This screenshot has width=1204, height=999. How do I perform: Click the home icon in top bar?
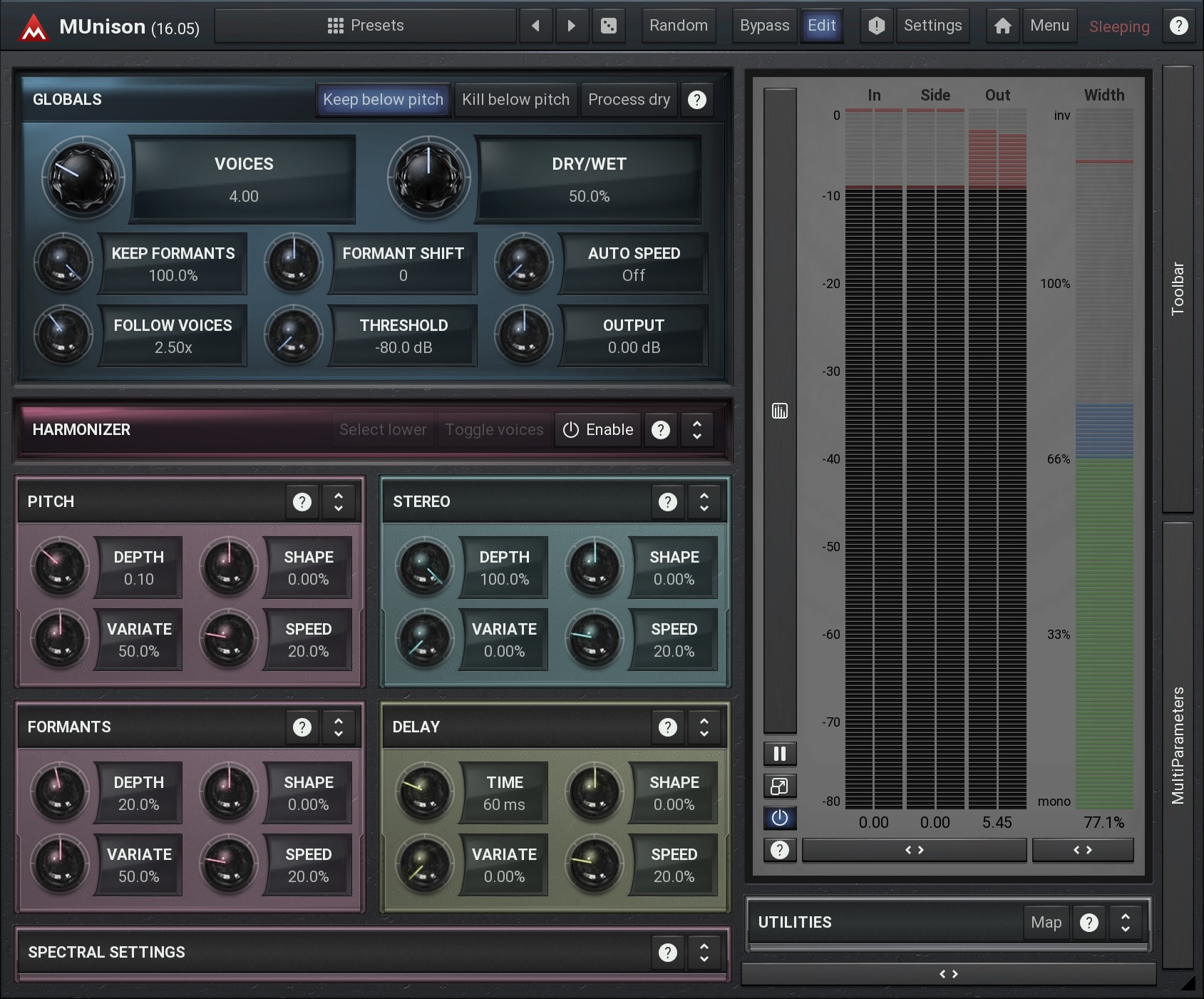pyautogui.click(x=1002, y=26)
